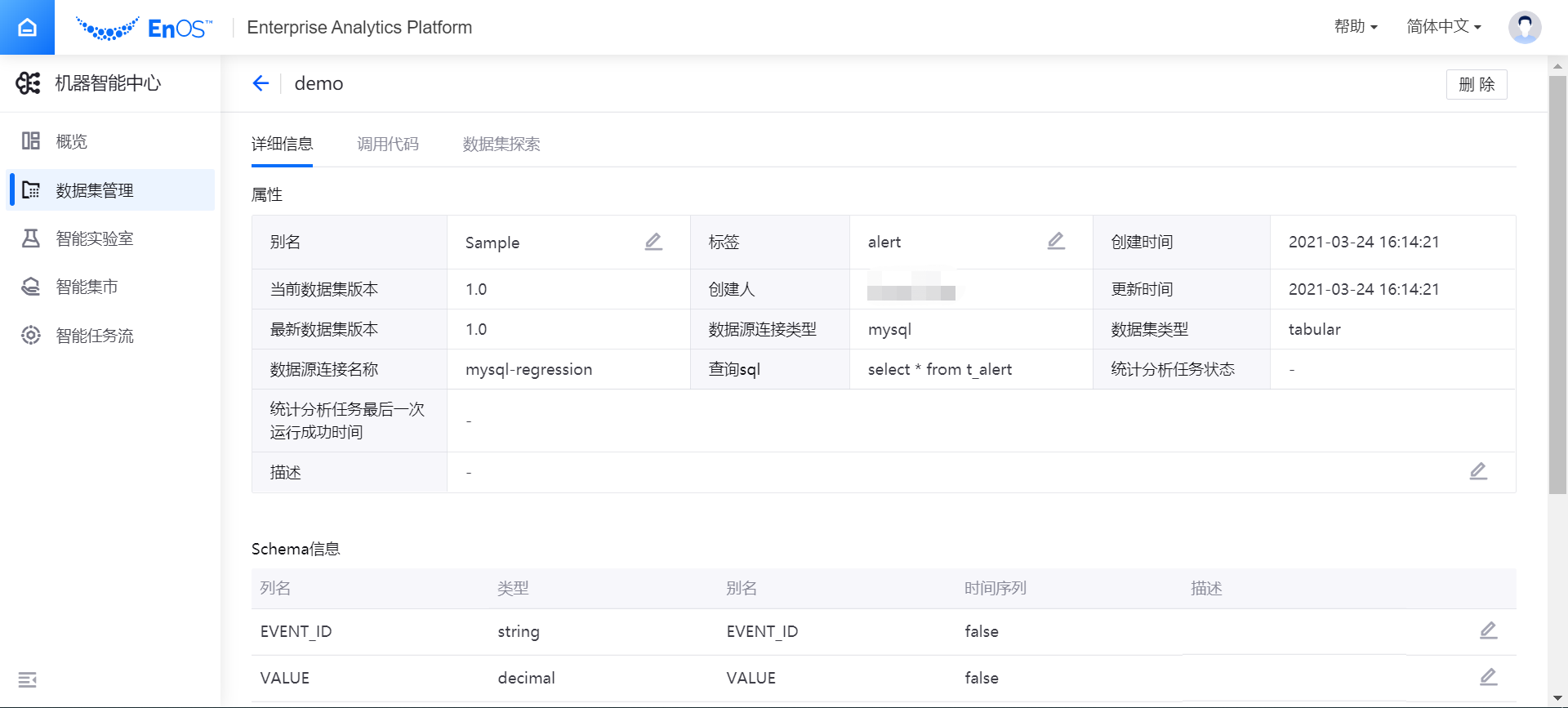Screen dimensions: 1568x708
Task: Click the EVENT_ID alias cell
Action: [x=762, y=631]
